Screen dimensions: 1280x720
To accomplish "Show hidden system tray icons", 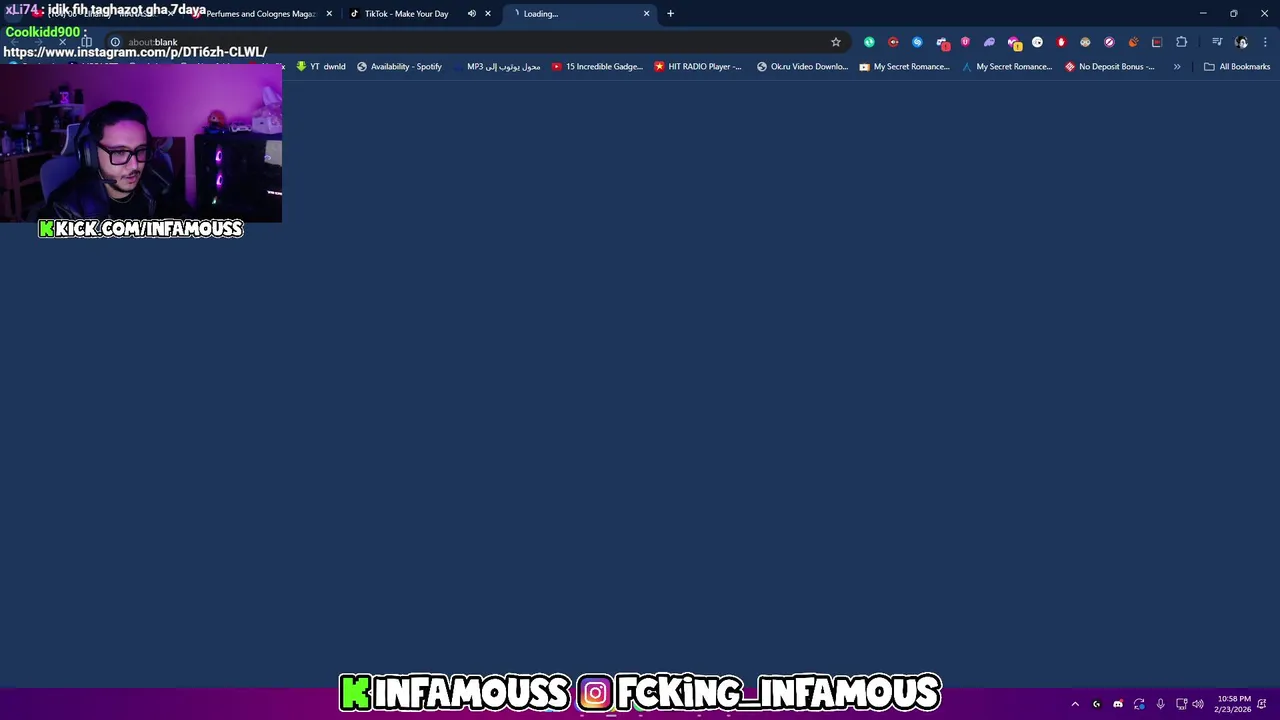I will 1075,704.
